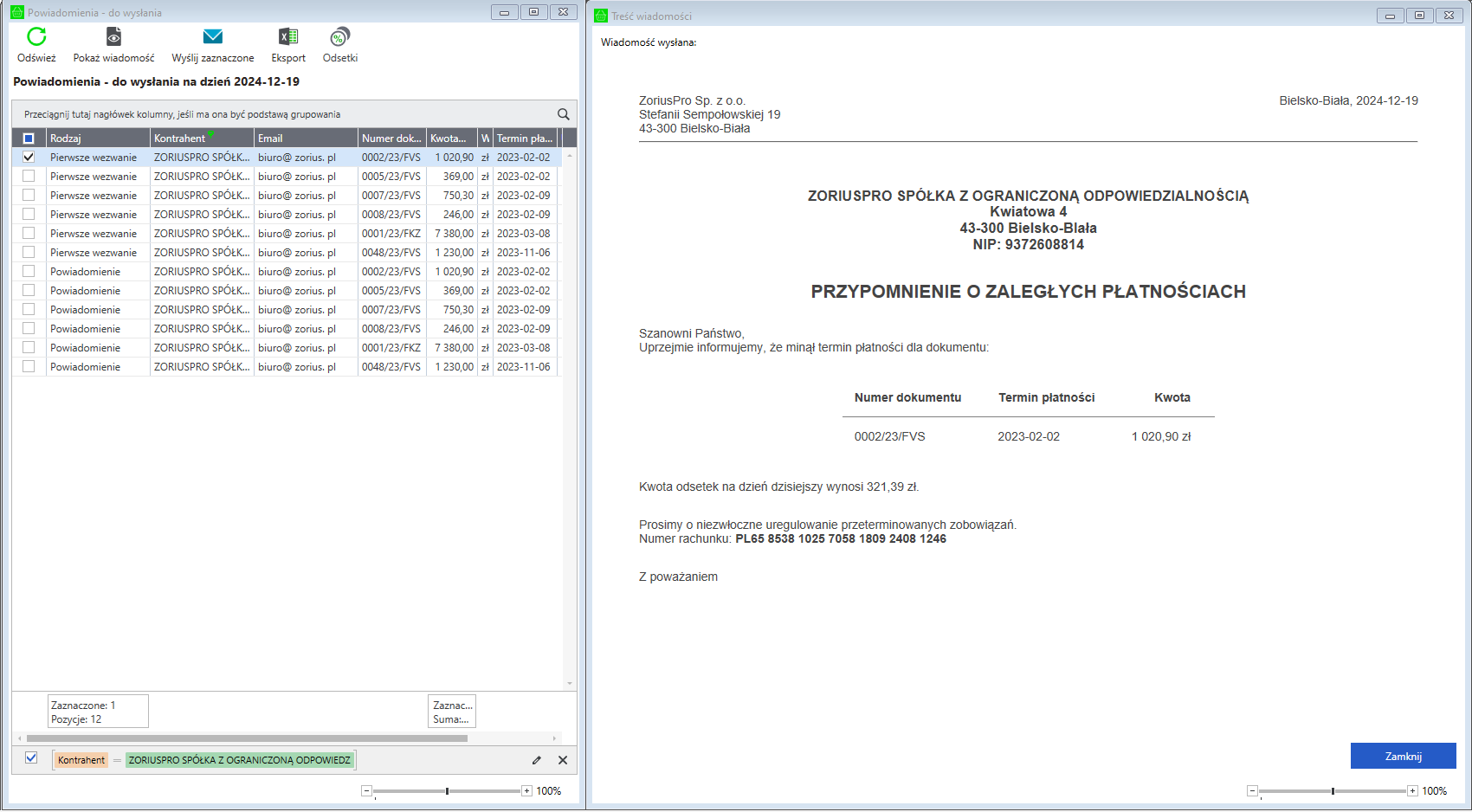Disable the Kontrahent filter checkbox
The height and width of the screenshot is (812, 1472).
click(31, 758)
